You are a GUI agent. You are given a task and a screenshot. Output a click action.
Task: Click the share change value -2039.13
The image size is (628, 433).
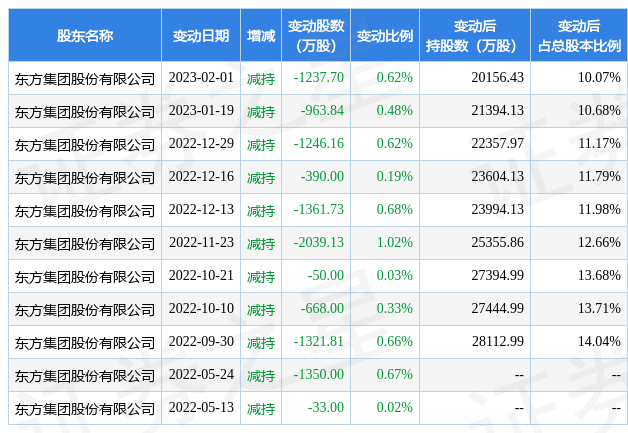[319, 242]
